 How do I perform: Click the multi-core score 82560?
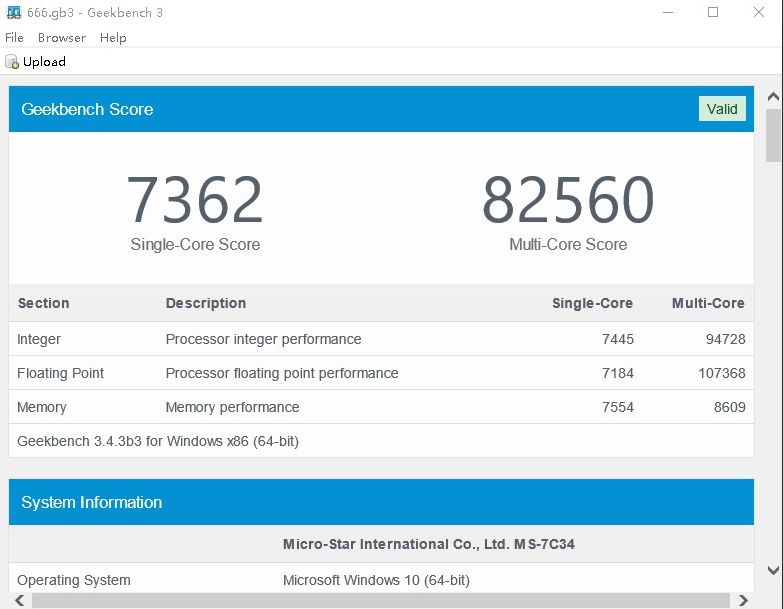pyautogui.click(x=568, y=199)
